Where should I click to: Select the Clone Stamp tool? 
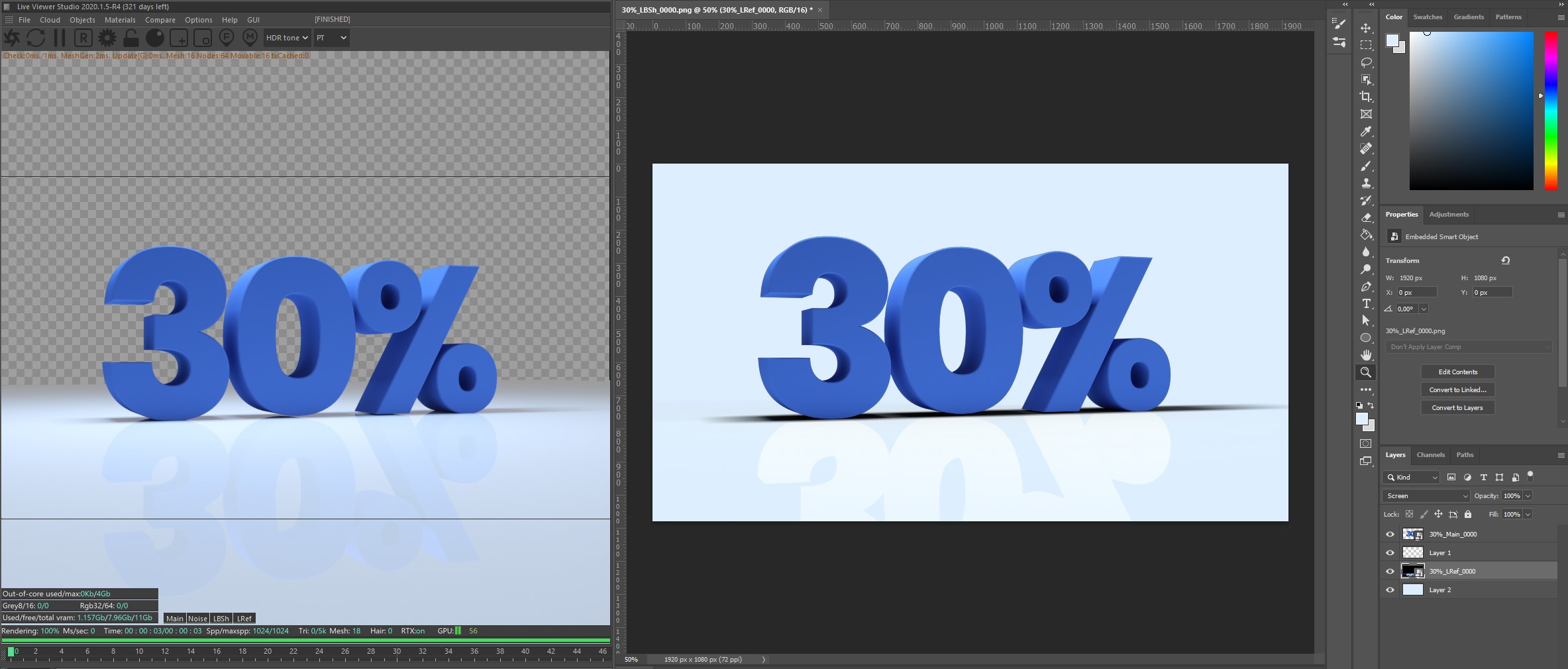(1366, 183)
